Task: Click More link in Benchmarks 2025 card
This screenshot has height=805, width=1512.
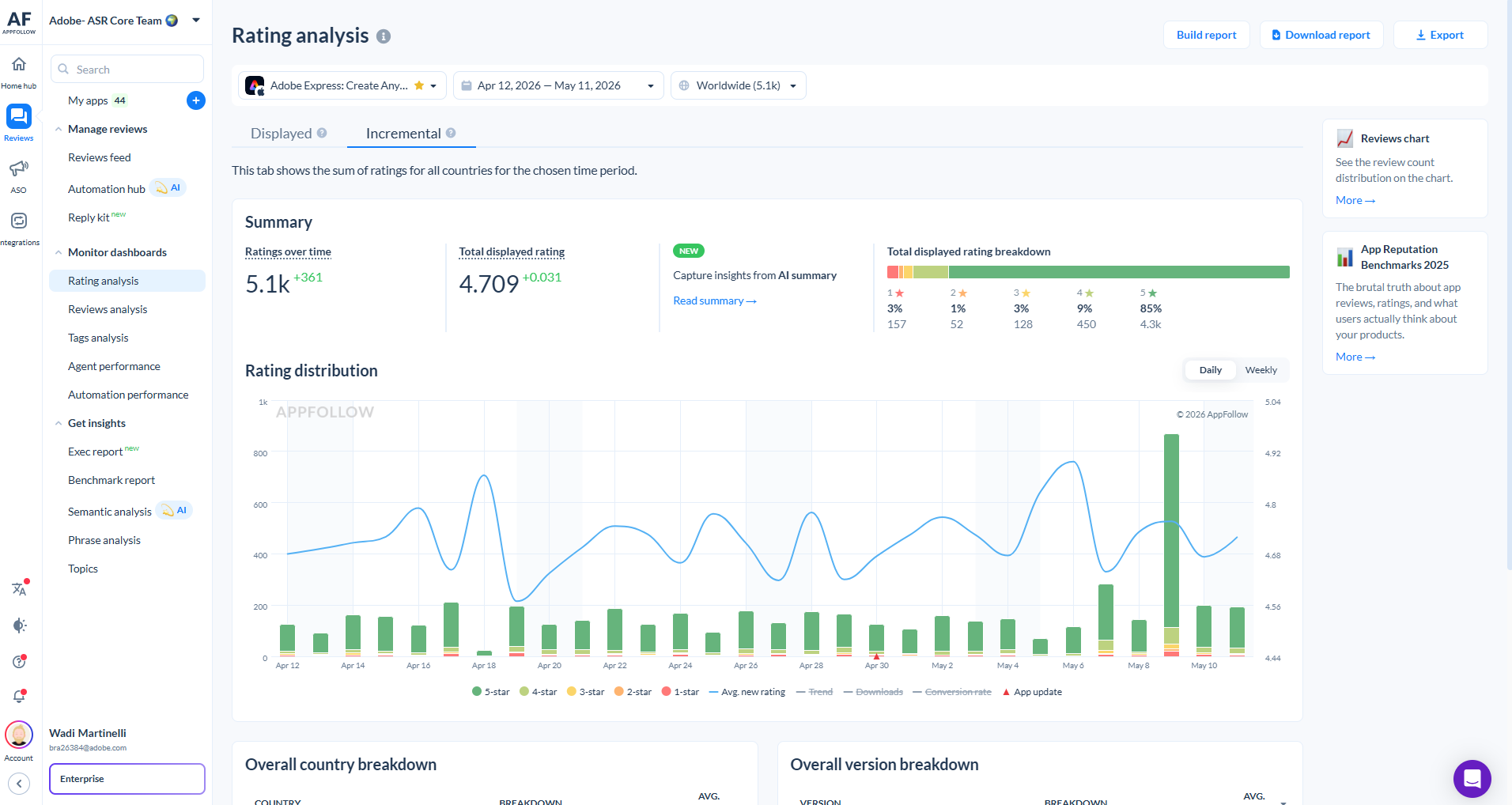Action: coord(1355,357)
